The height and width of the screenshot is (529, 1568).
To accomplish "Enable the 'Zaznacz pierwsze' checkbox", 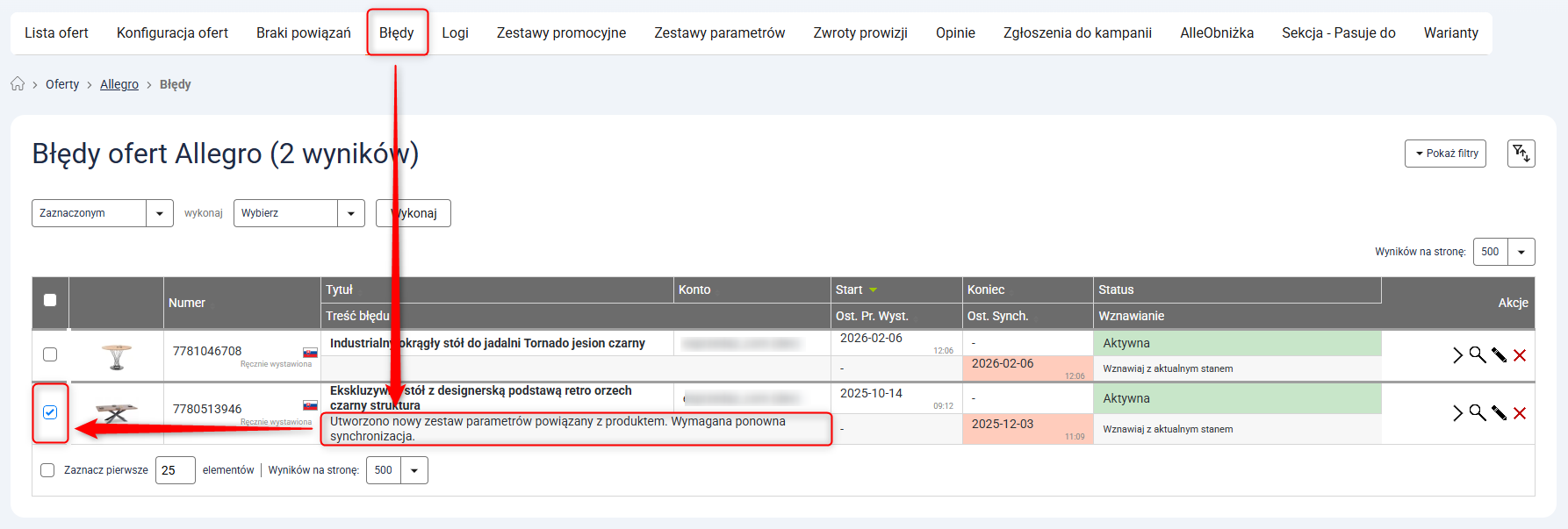I will (47, 470).
